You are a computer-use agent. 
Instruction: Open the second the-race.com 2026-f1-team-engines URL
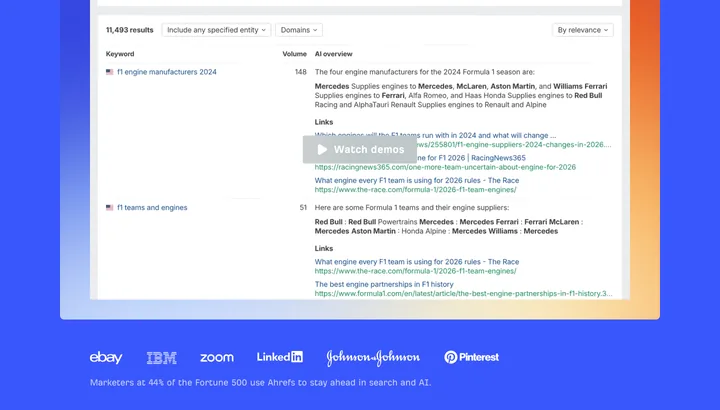click(415, 271)
